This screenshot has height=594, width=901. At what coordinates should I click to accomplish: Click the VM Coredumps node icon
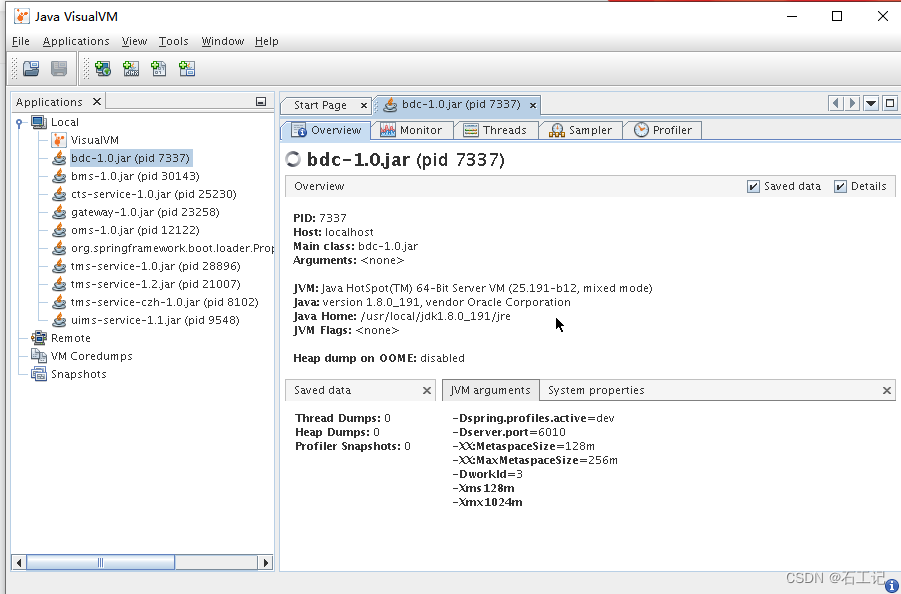coord(39,356)
